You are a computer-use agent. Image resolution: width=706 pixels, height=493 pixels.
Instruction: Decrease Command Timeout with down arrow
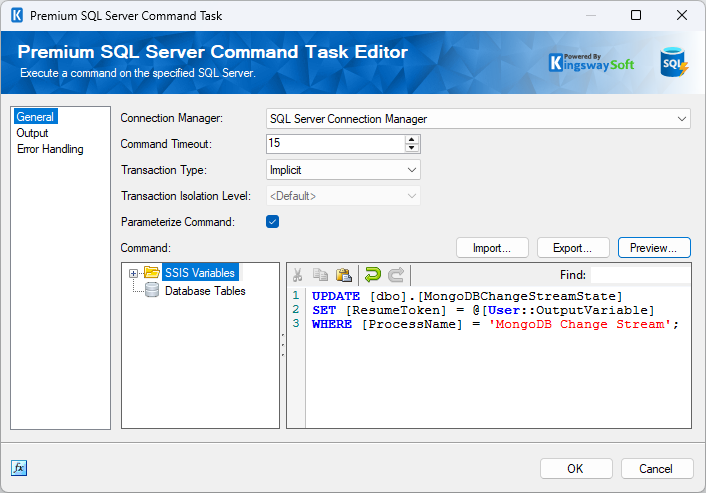point(411,148)
